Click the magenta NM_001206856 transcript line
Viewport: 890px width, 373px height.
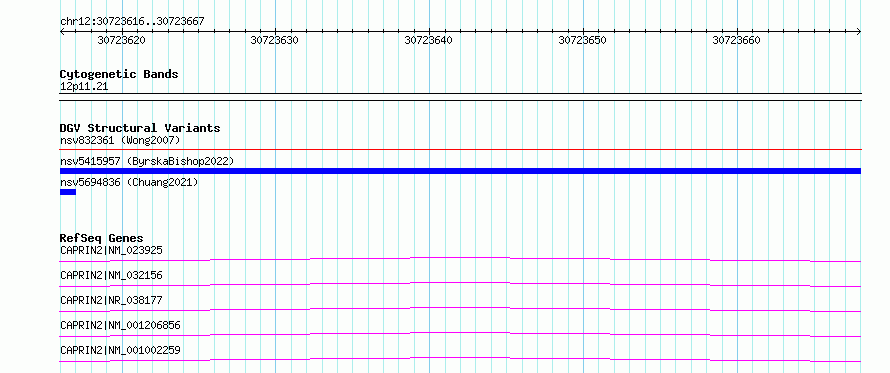460,334
